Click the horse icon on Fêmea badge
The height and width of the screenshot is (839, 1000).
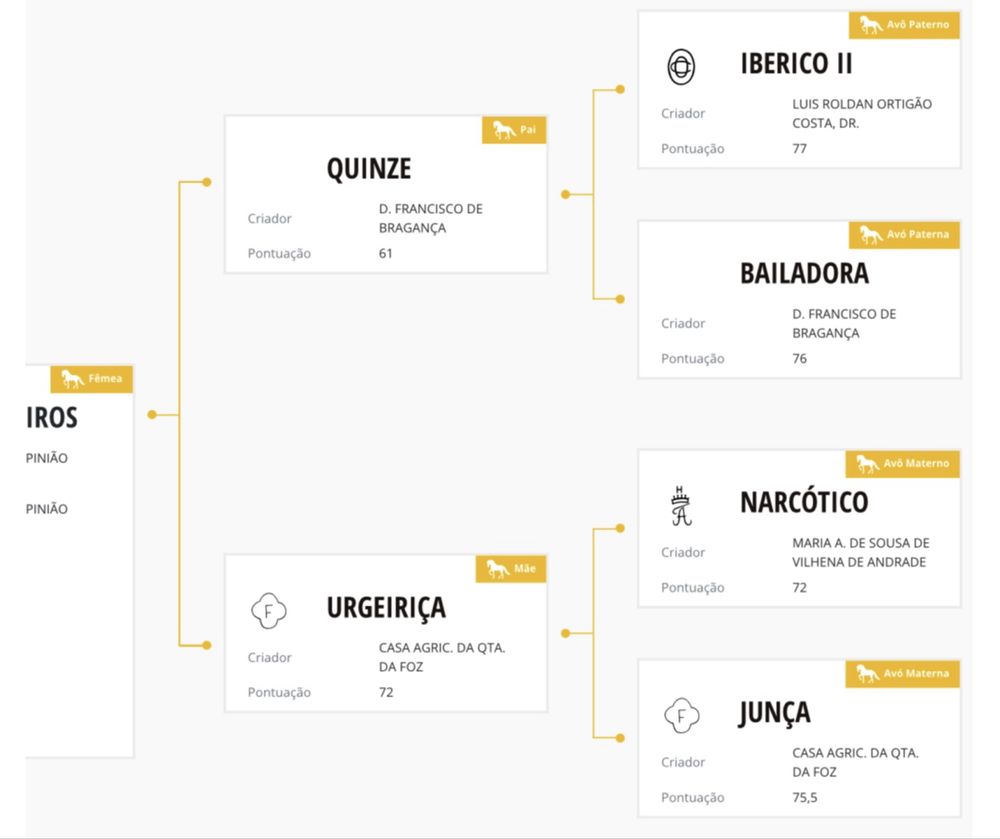(72, 379)
